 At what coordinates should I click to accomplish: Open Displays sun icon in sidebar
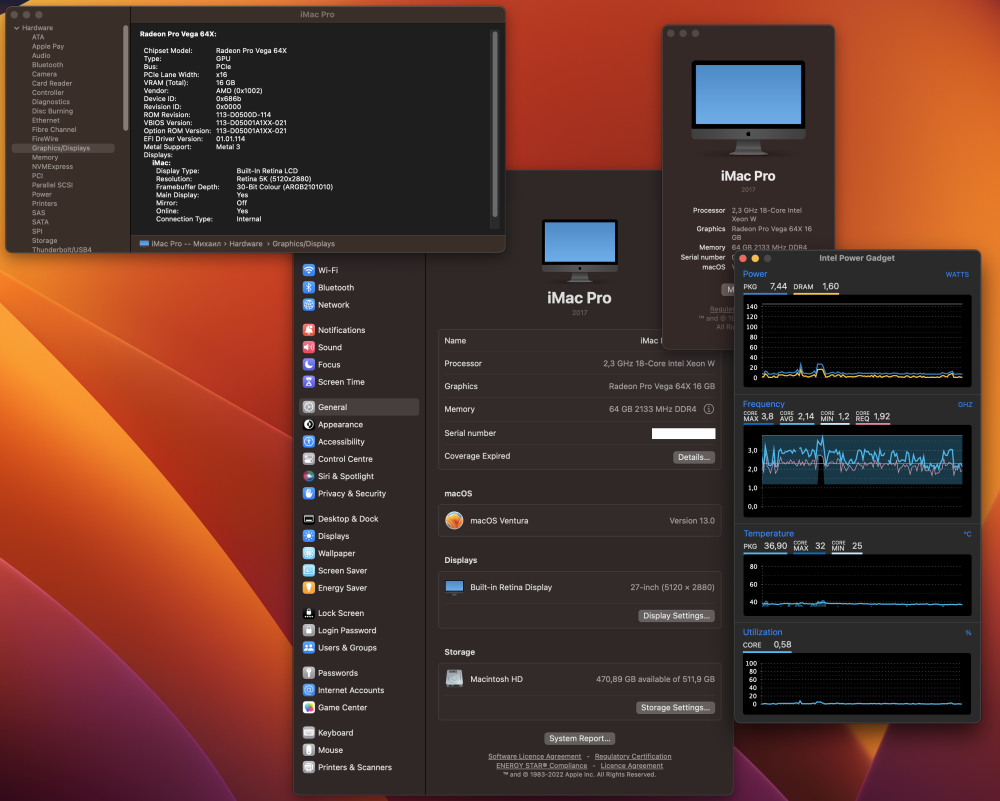pyautogui.click(x=309, y=536)
